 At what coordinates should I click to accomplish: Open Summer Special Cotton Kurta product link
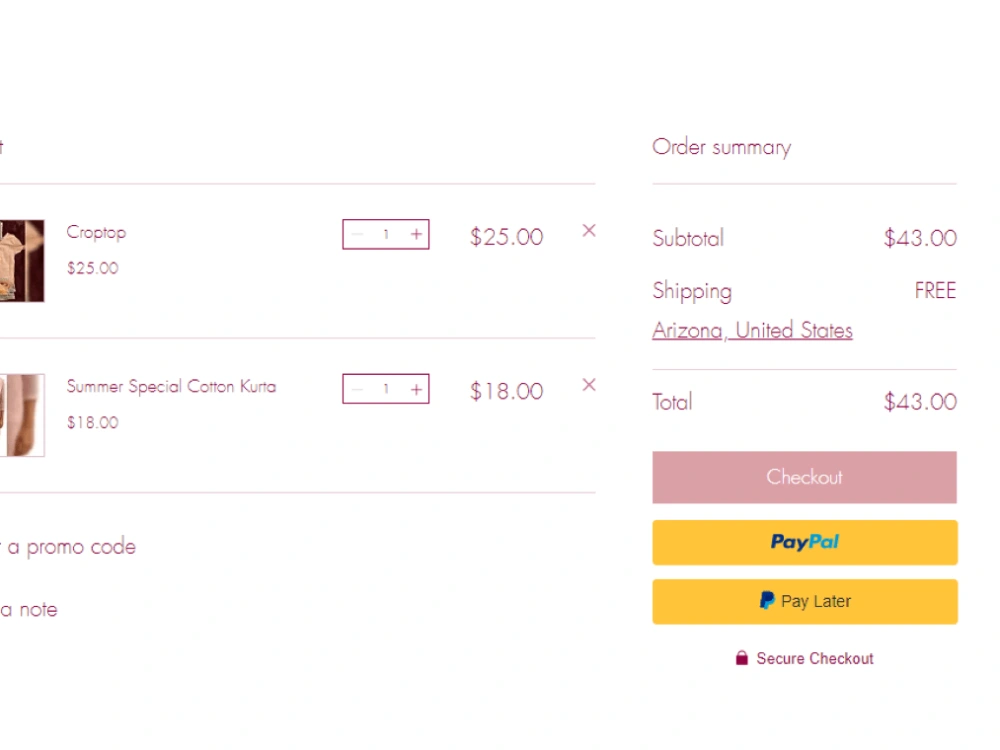coord(172,386)
